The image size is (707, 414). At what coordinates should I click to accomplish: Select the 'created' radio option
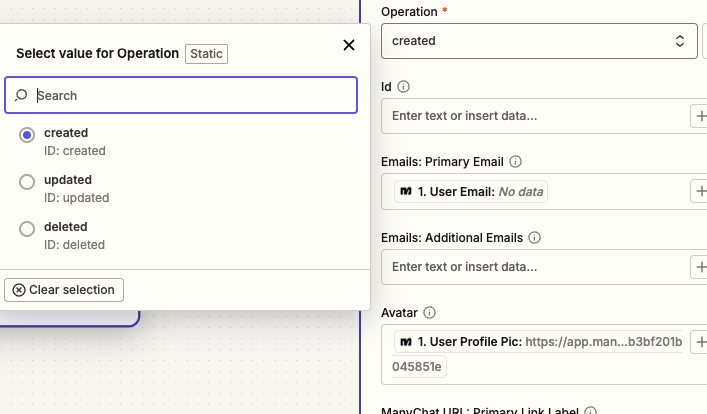[x=28, y=136]
